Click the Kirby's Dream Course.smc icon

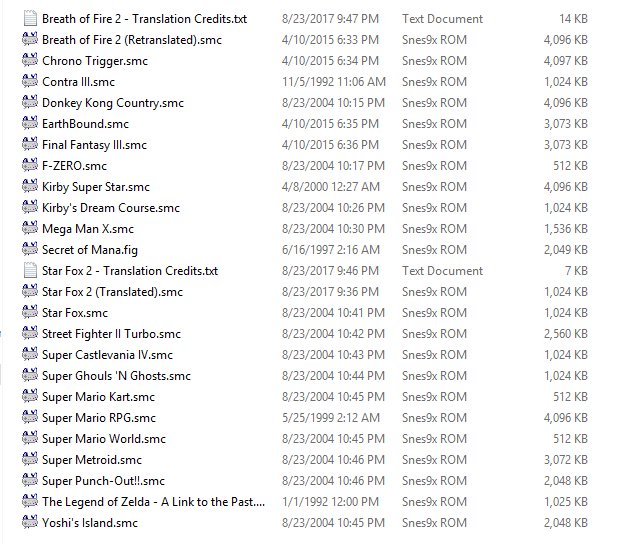tap(30, 208)
